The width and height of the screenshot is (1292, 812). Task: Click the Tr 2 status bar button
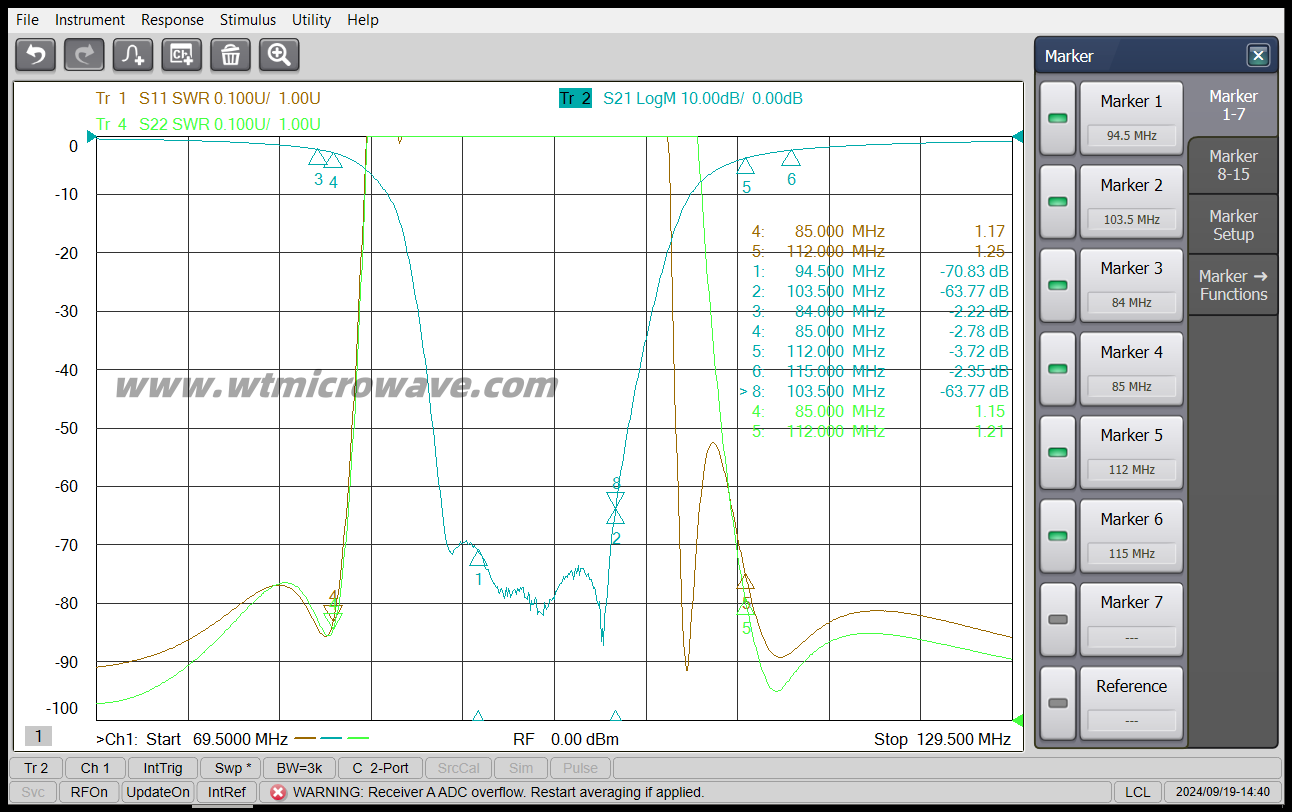(x=36, y=768)
